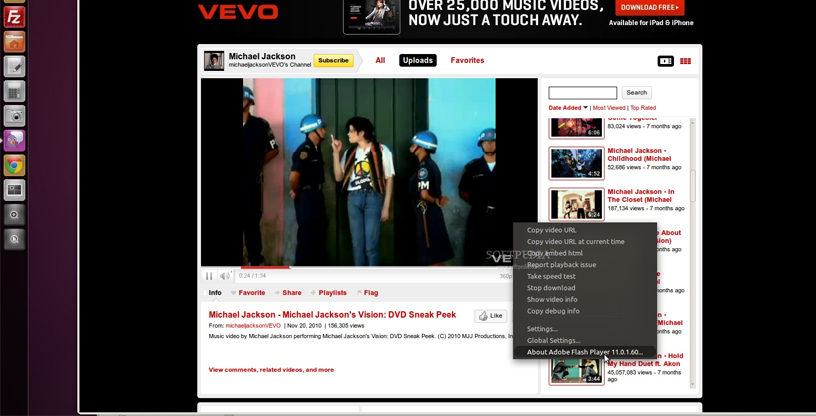Select the Favorites tab
This screenshot has height=416, width=816.
pyautogui.click(x=467, y=60)
